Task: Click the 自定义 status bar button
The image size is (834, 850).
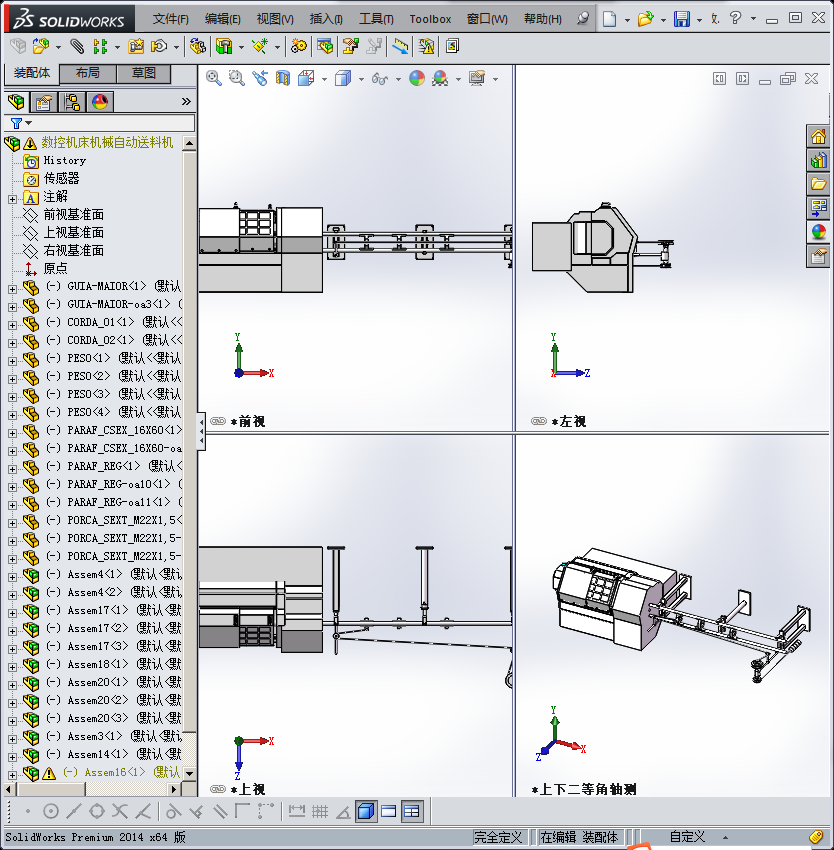Action: [688, 837]
